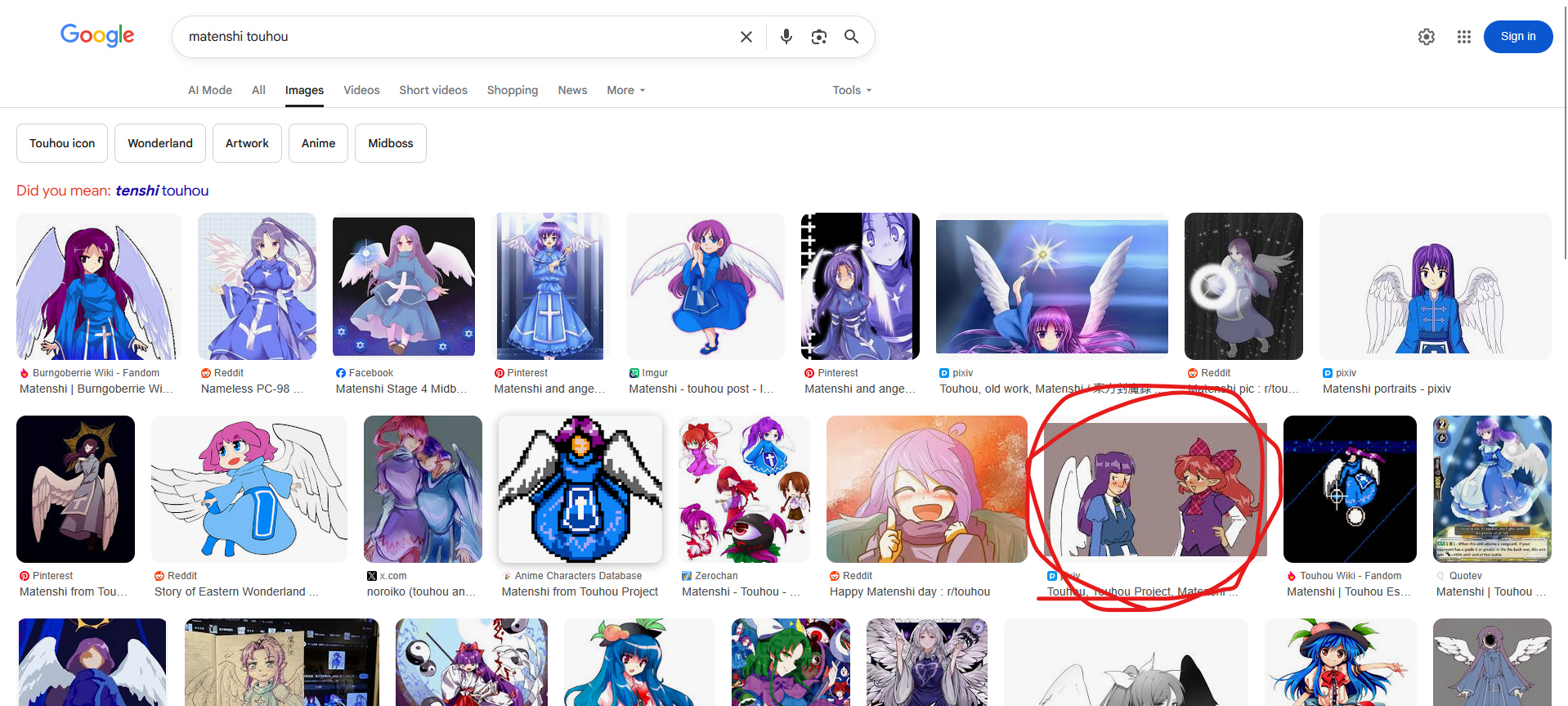1568x706 pixels.
Task: Open the Shopping results tab
Action: click(x=512, y=90)
